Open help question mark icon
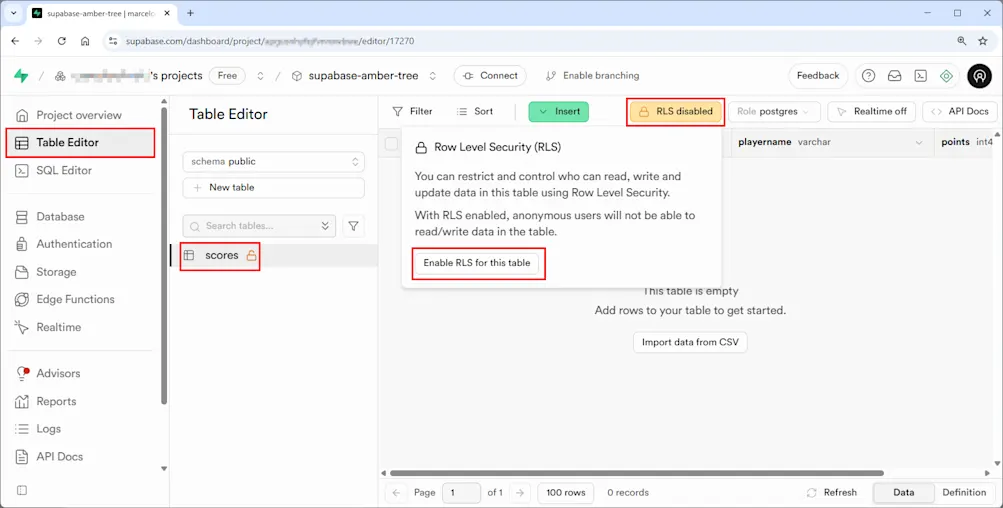 [x=868, y=75]
